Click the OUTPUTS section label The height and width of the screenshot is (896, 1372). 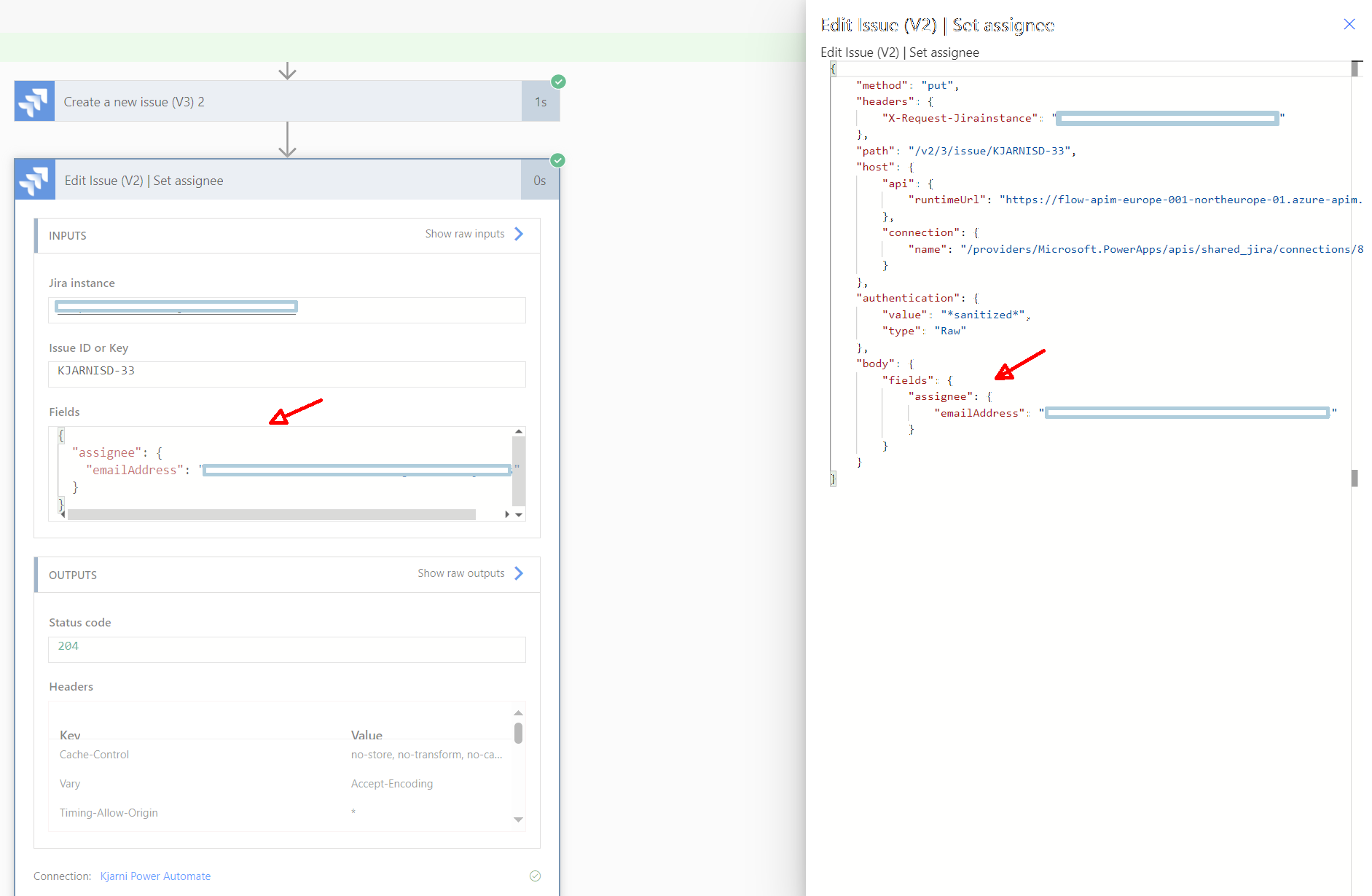[73, 575]
